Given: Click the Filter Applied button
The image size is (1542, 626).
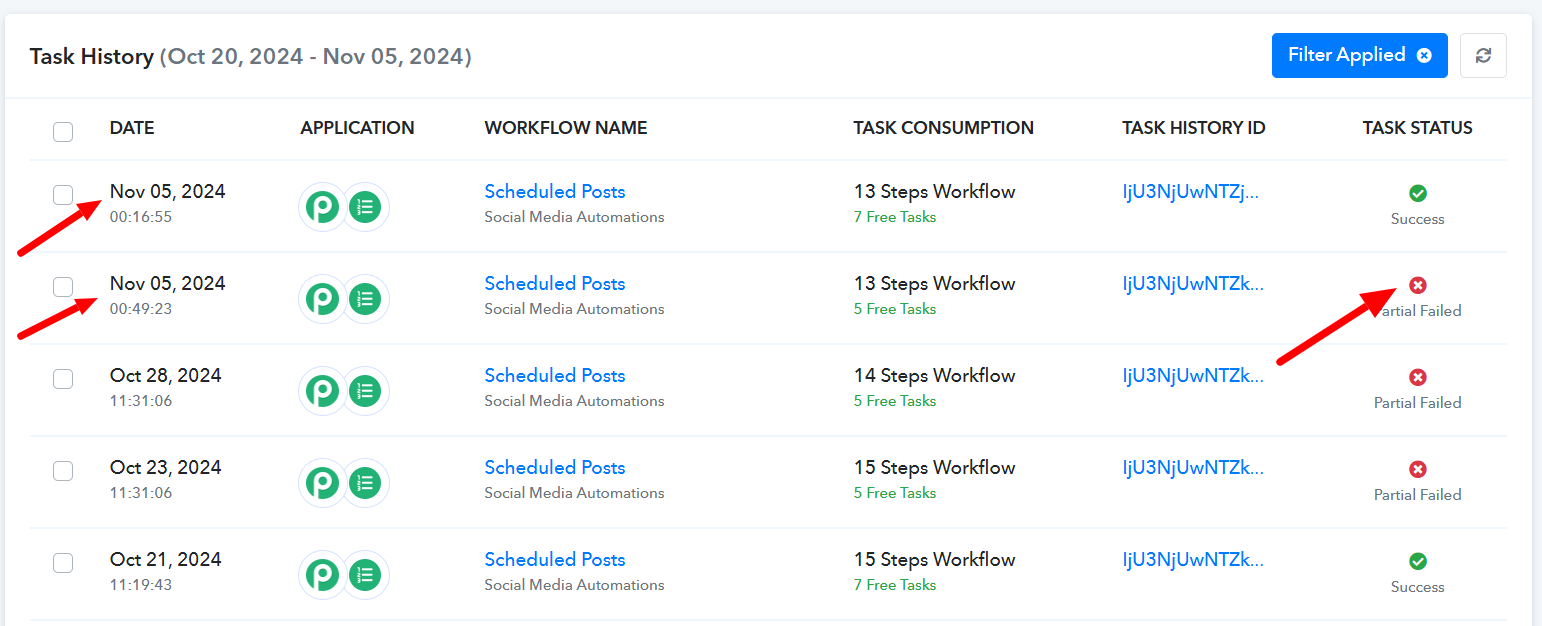Looking at the screenshot, I should (1359, 56).
